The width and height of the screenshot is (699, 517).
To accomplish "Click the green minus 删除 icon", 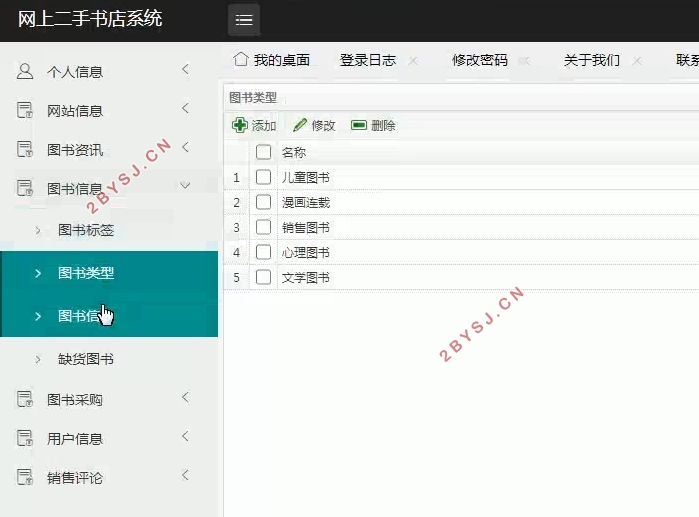I will coord(359,125).
